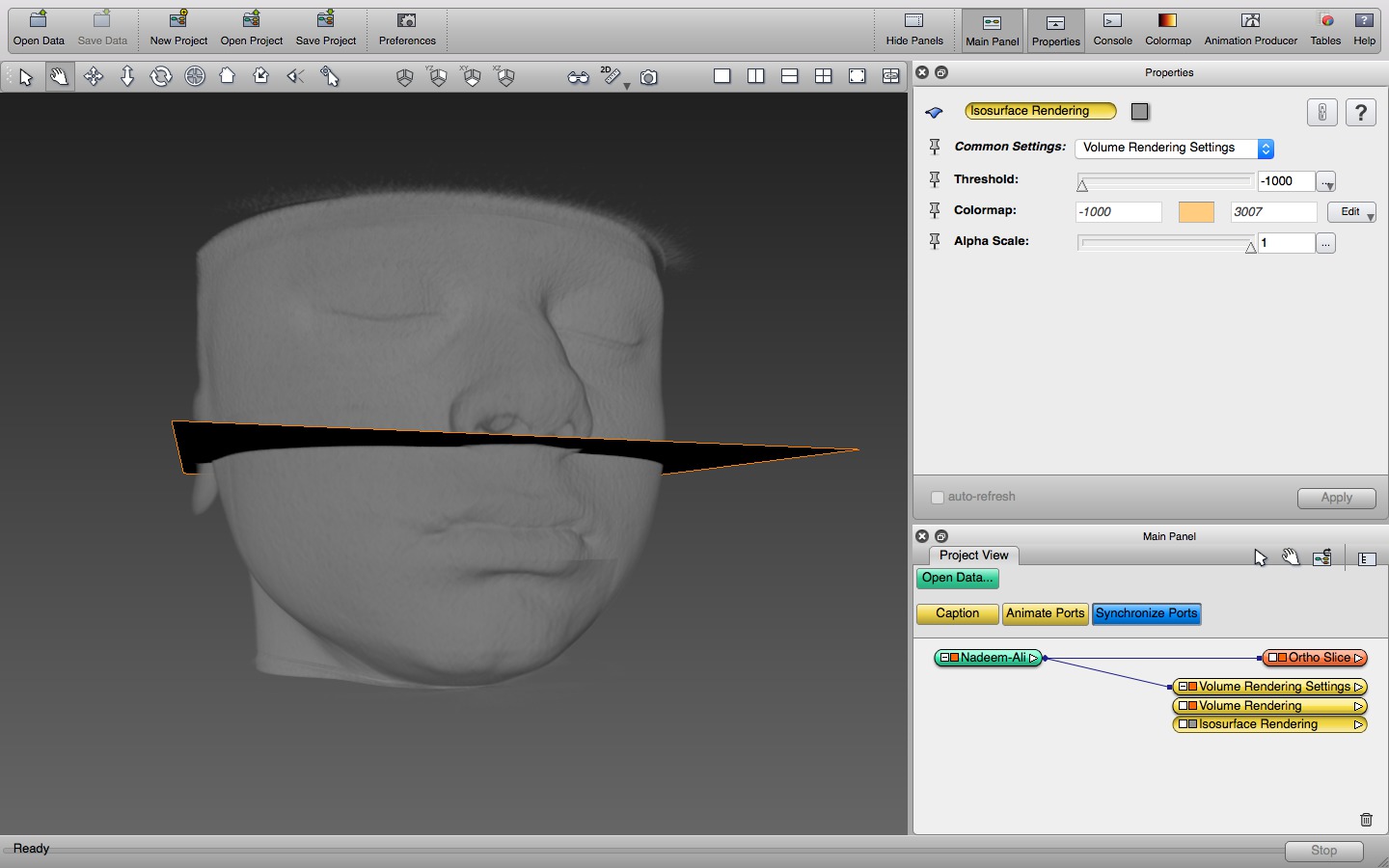Enable stereo mode with glasses icon
The image size is (1389, 868).
coord(578,77)
